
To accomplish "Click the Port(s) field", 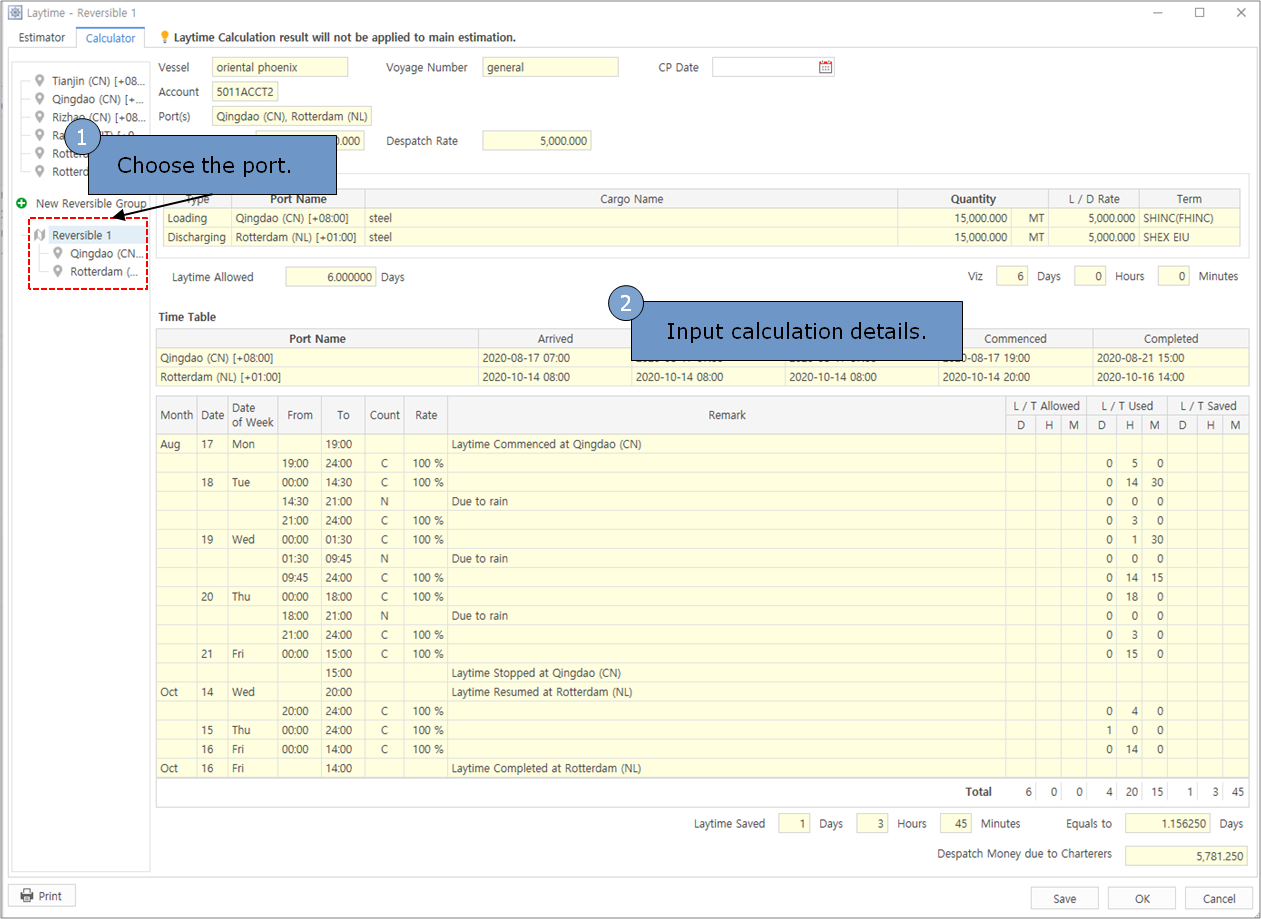I will (x=292, y=116).
